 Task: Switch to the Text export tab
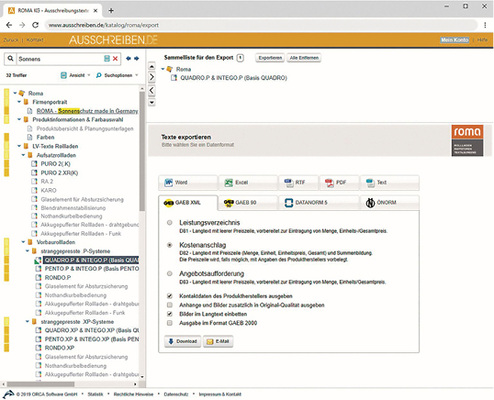390,183
